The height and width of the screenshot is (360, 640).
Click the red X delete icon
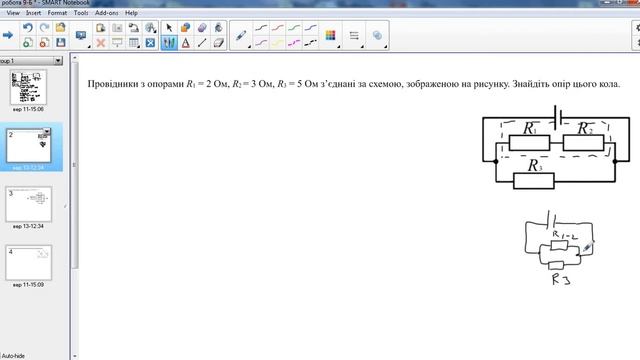100,42
